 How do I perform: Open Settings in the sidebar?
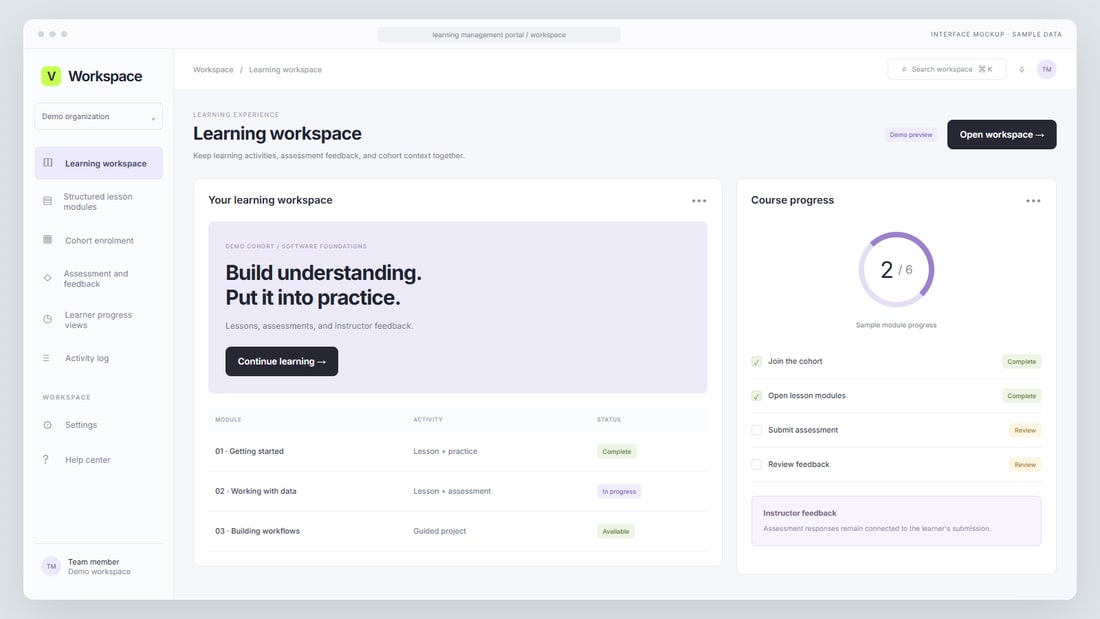point(98,425)
